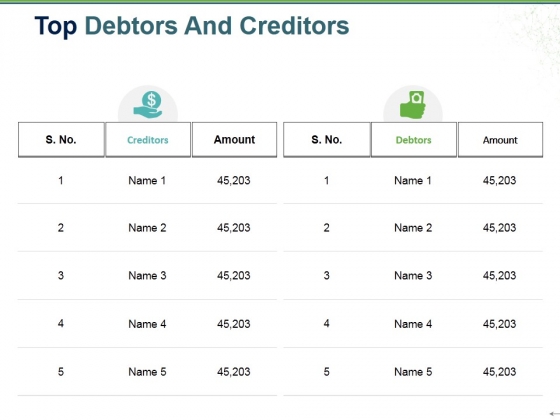Click the debtors green hand-holding-cash icon
Screen dimensions: 560x420
click(x=412, y=105)
